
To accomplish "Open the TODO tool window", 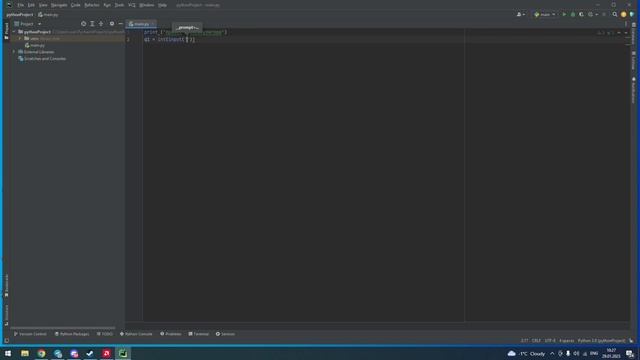I will click(x=104, y=334).
